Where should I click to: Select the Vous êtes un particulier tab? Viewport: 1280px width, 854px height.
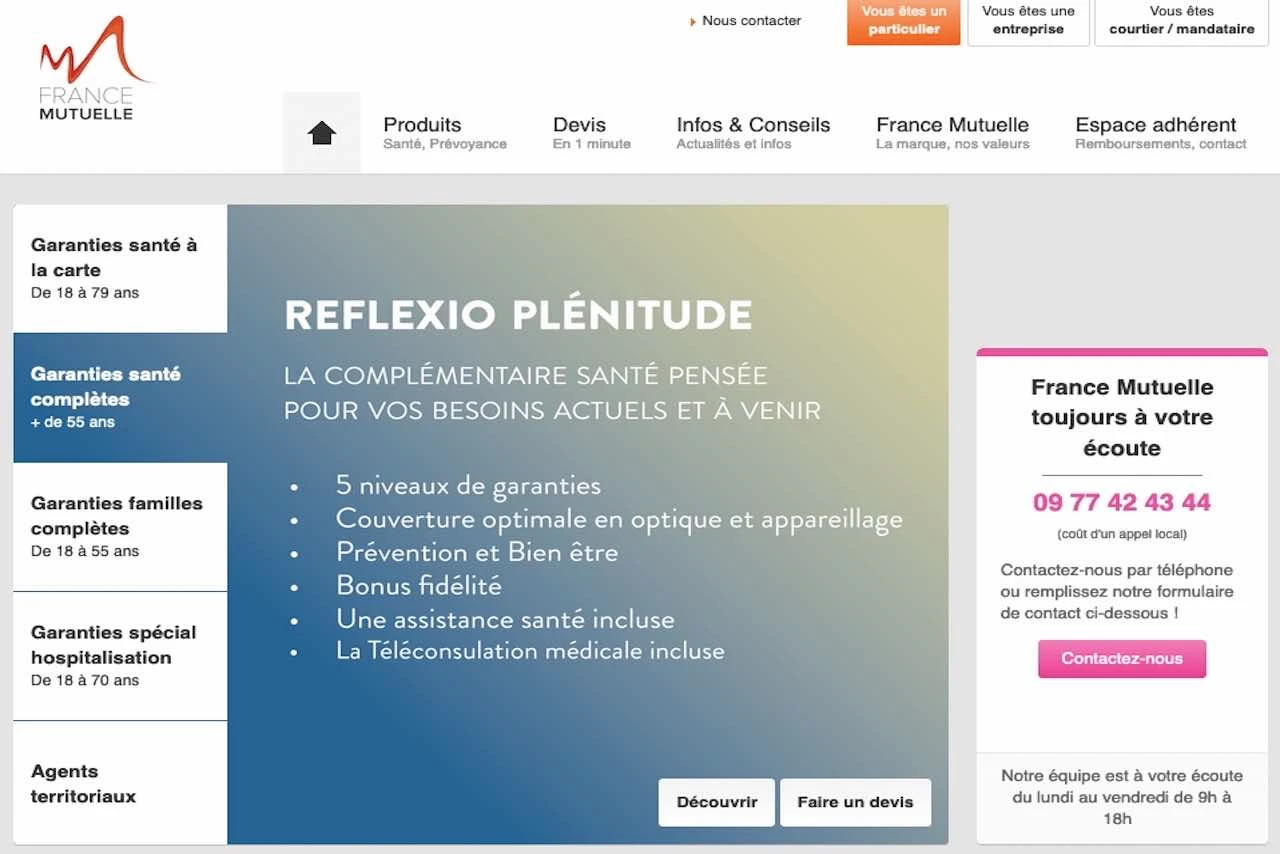point(904,21)
